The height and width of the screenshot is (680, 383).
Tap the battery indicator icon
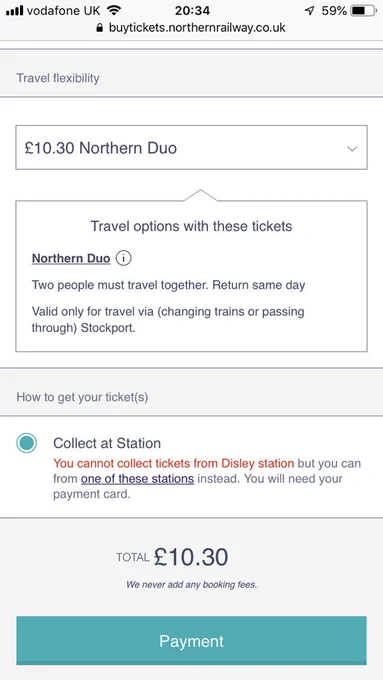(364, 10)
